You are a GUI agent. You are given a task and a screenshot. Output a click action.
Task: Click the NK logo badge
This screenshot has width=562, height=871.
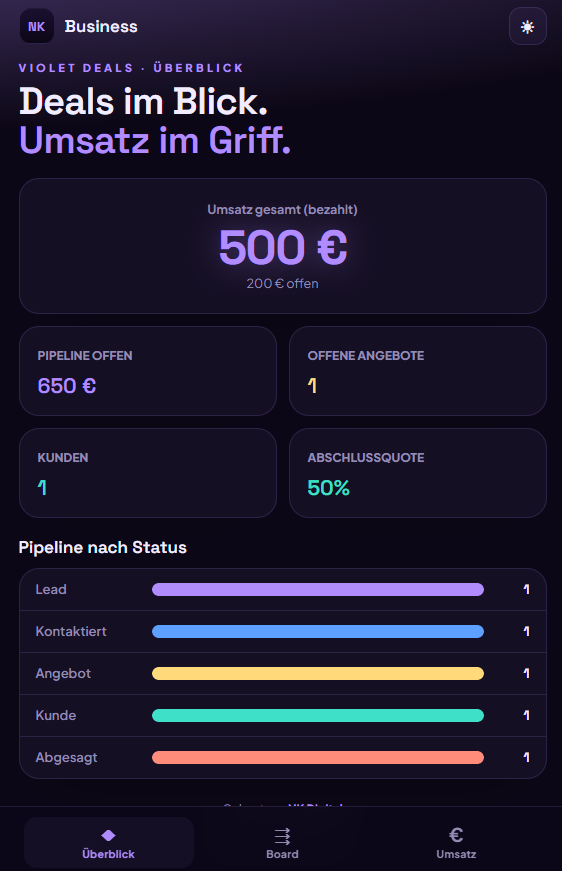coord(37,26)
